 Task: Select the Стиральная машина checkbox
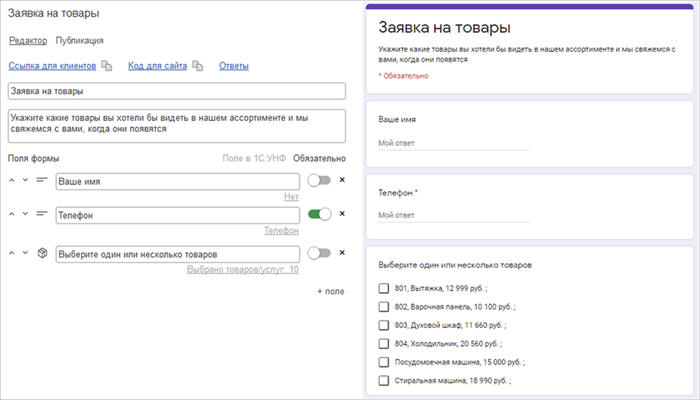(x=384, y=381)
